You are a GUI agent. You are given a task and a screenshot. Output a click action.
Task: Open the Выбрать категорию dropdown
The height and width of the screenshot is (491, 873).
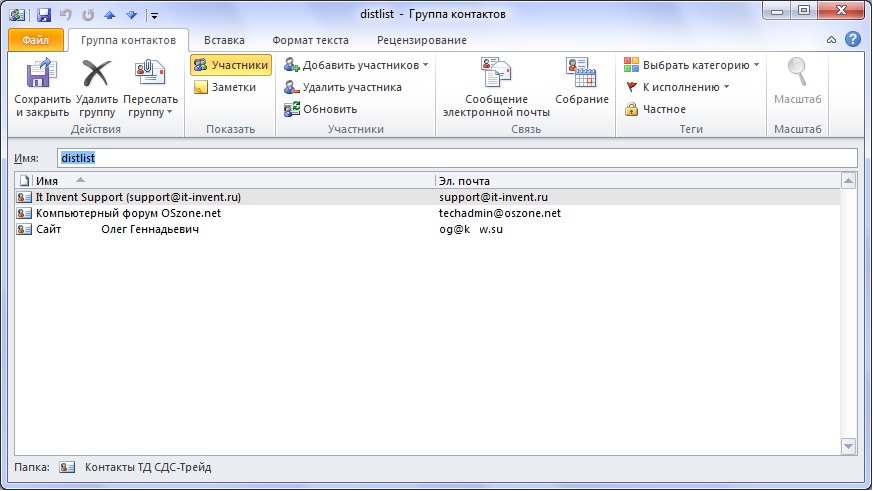pos(691,65)
